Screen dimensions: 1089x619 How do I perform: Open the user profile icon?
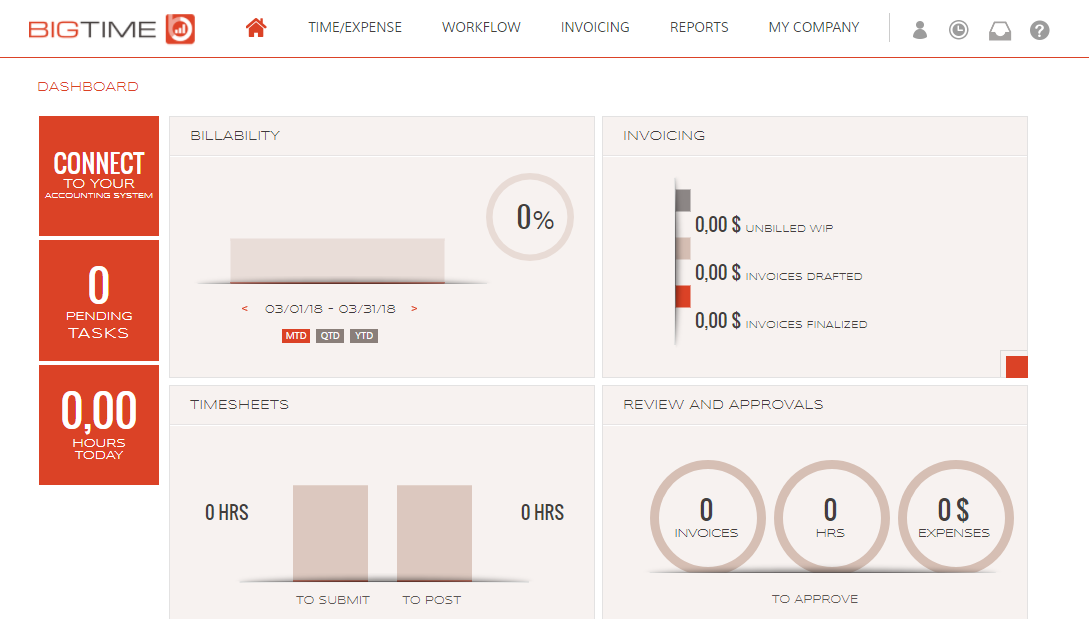(920, 30)
